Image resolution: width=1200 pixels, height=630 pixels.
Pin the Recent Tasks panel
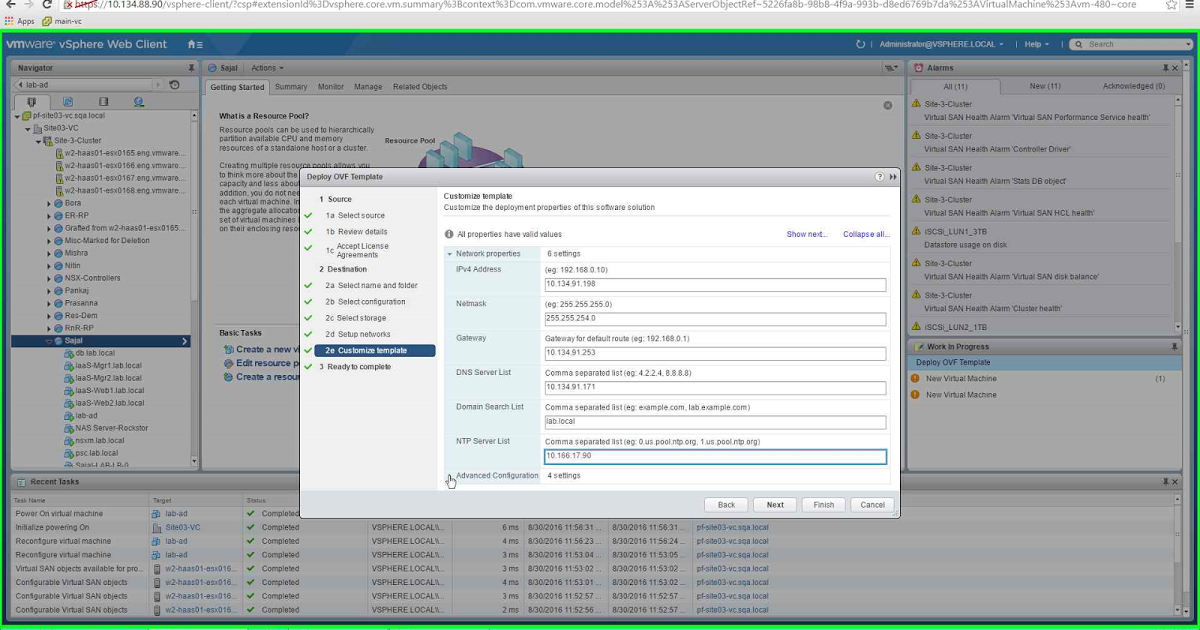(1165, 481)
